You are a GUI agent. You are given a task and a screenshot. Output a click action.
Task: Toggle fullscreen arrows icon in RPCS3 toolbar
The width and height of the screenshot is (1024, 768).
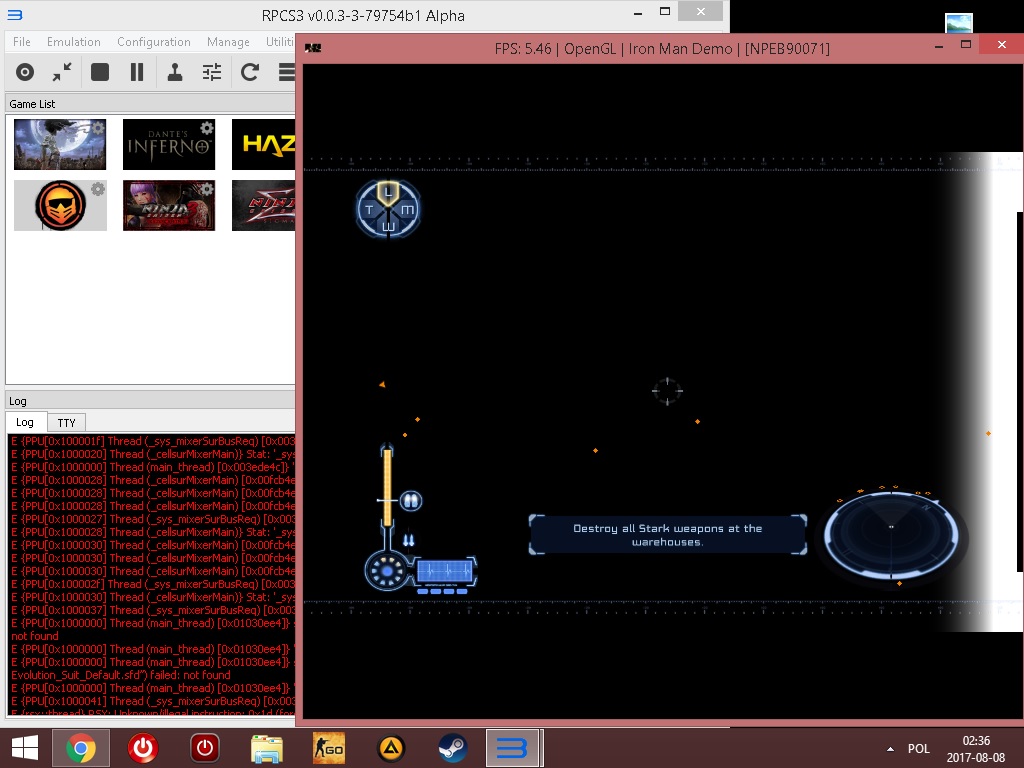62,72
